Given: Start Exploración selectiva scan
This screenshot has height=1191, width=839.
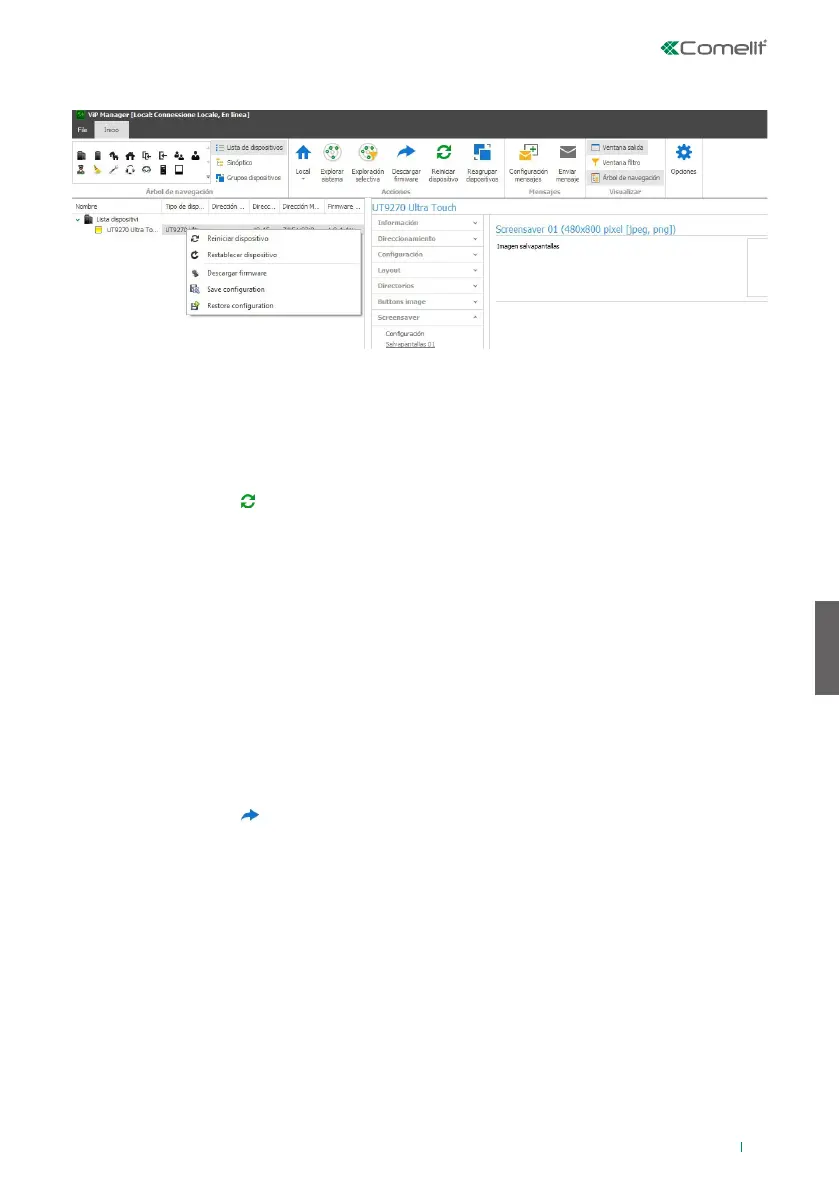Looking at the screenshot, I should point(367,163).
